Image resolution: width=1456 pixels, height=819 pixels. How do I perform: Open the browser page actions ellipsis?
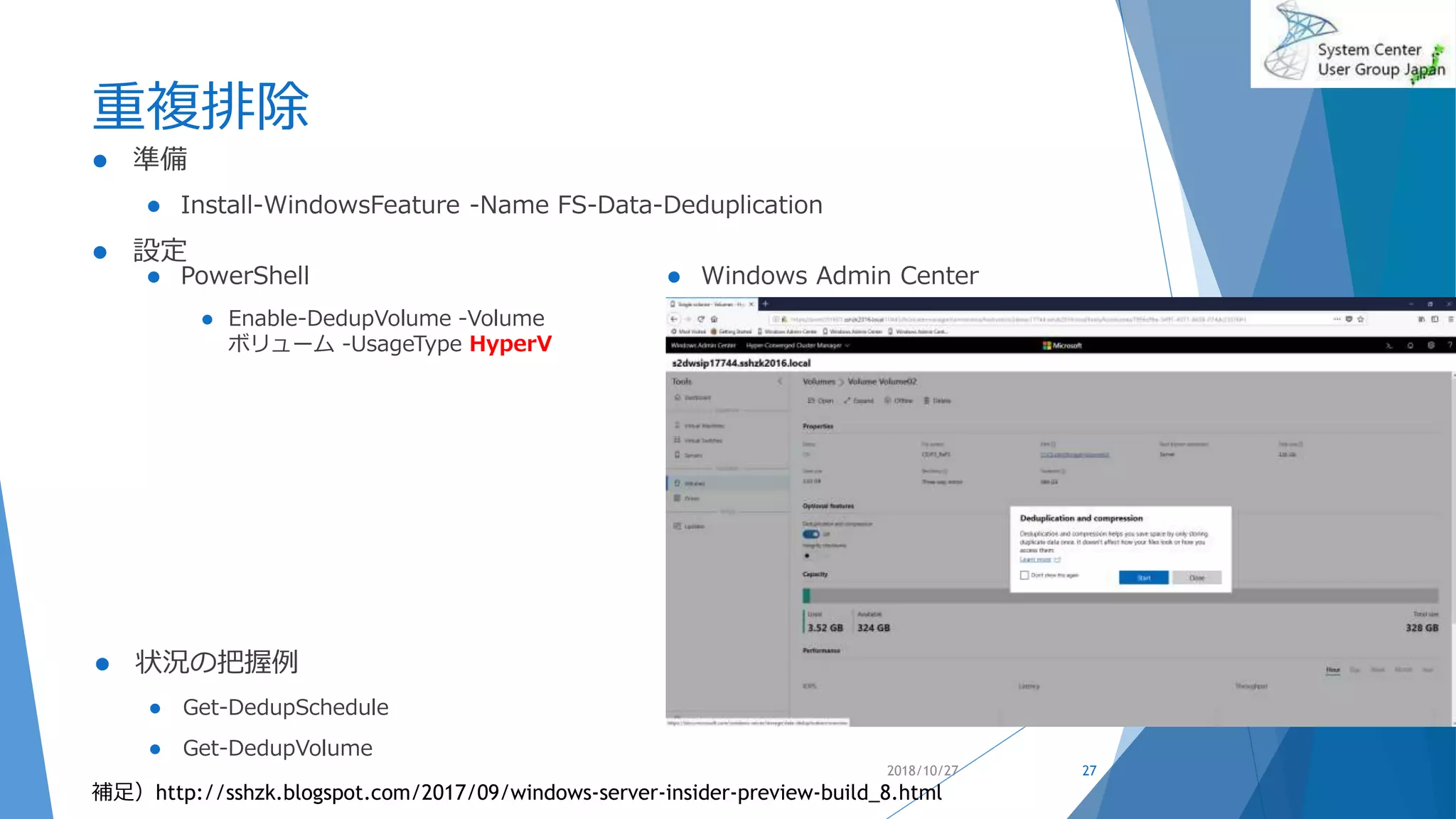click(1337, 319)
